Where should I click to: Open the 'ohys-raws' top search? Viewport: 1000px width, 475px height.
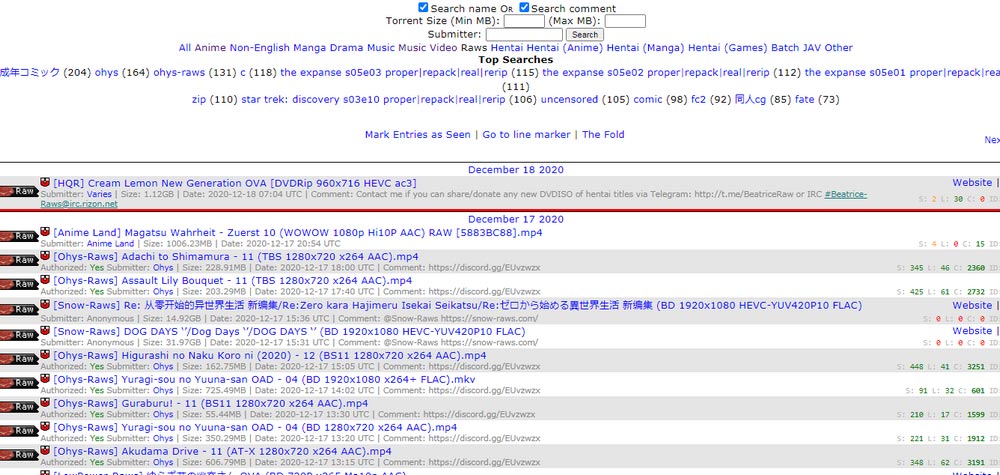coord(179,73)
